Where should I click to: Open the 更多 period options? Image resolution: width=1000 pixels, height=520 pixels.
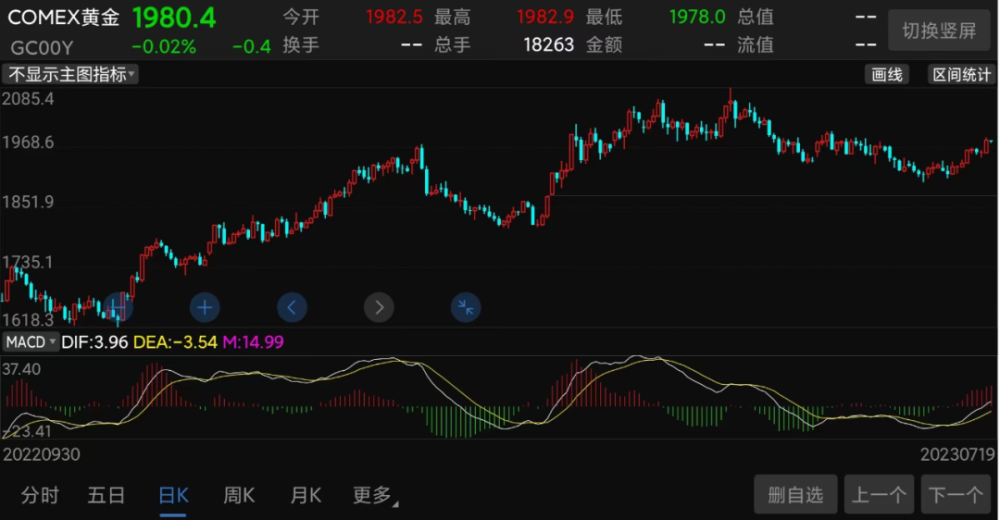coord(375,495)
